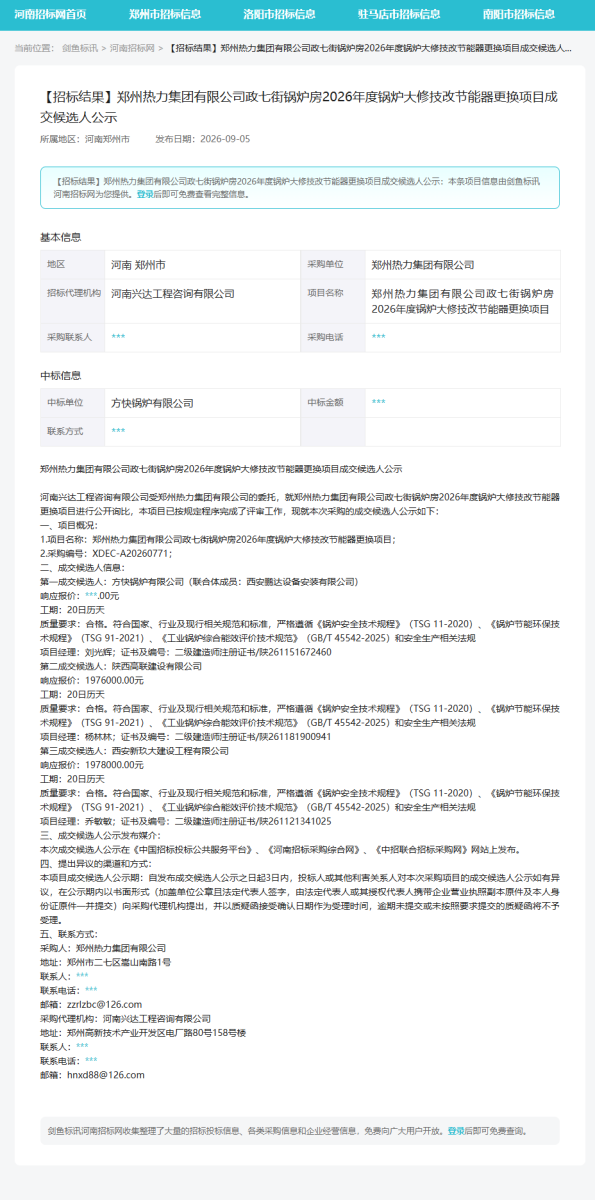This screenshot has width=595, height=1200.
Task: Open 洛阳市招标信息 nav tab
Action: pyautogui.click(x=279, y=14)
